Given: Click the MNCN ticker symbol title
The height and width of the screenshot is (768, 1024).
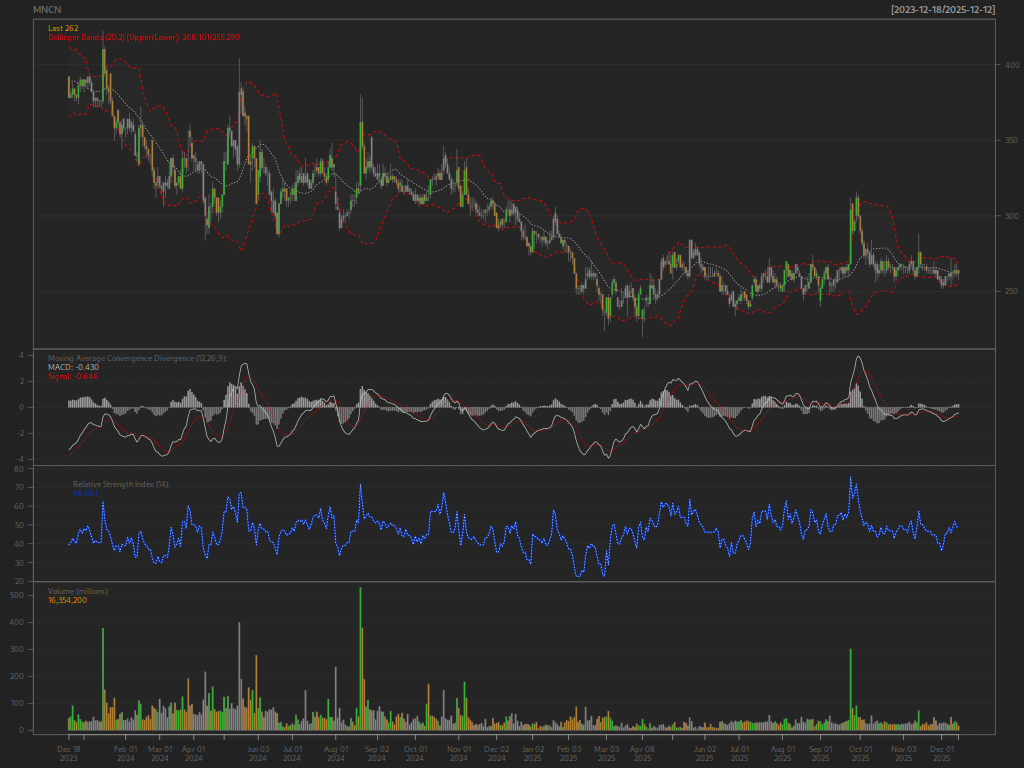Looking at the screenshot, I should coord(47,10).
